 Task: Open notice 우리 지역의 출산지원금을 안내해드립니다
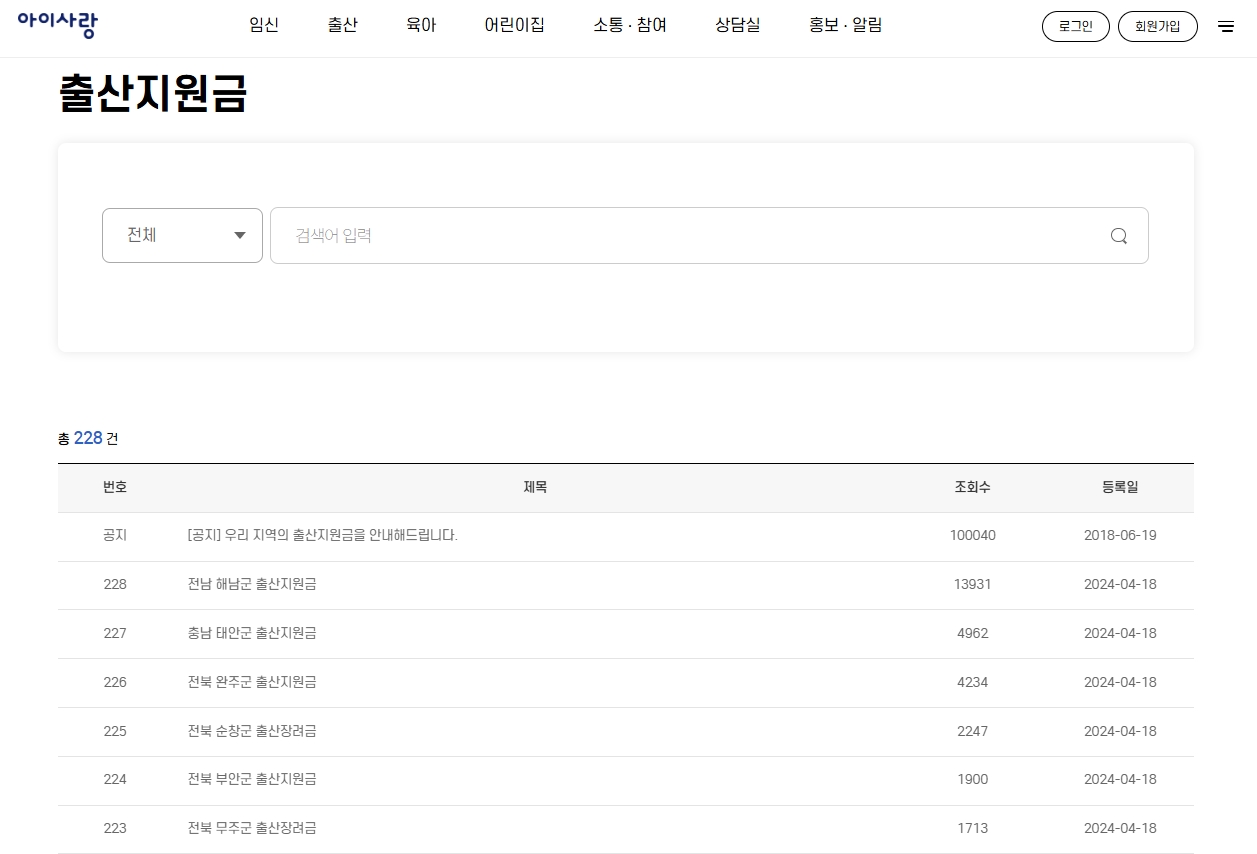coord(322,535)
